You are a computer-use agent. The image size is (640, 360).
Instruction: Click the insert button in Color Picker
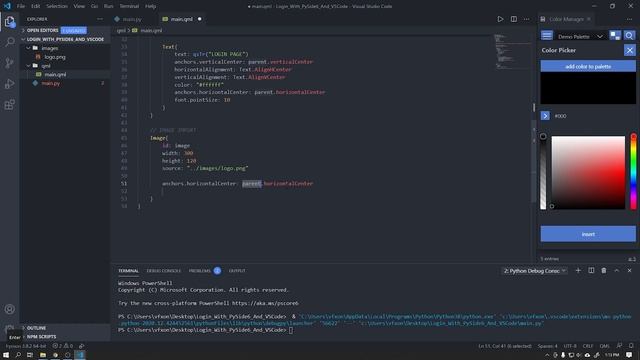588,234
